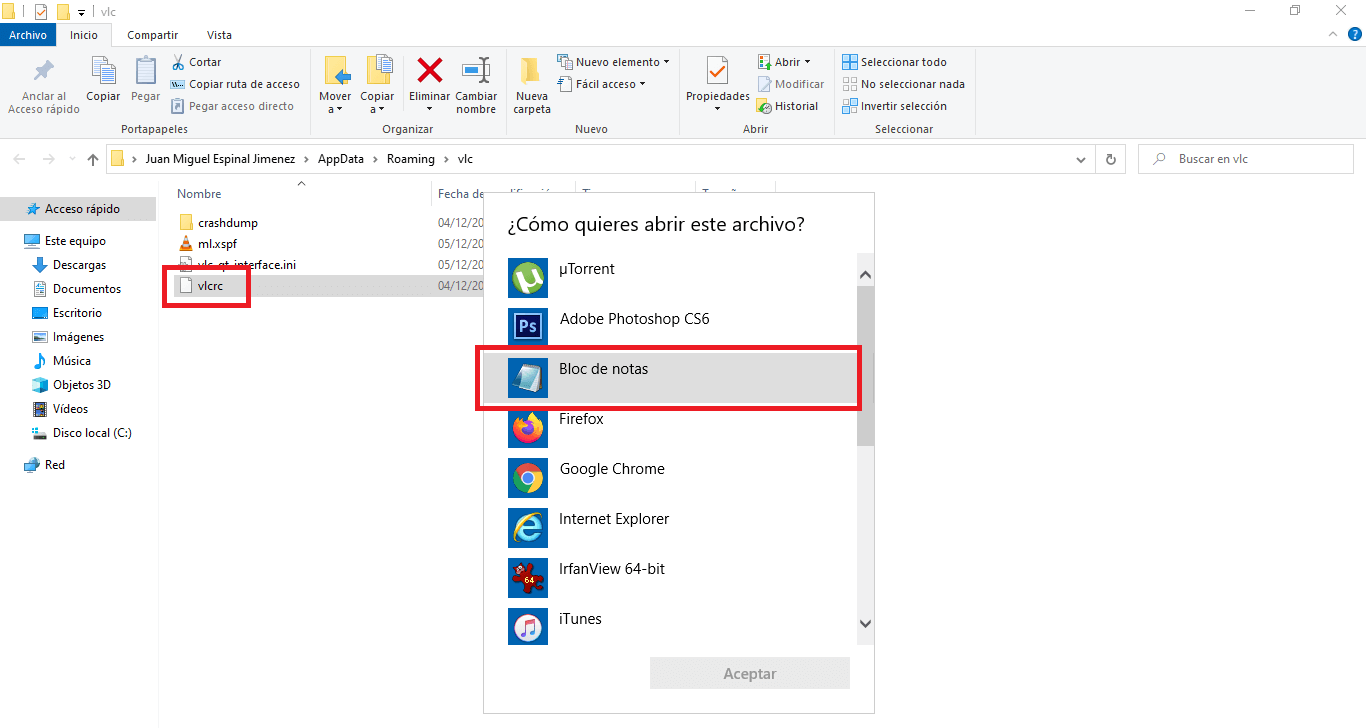This screenshot has width=1366, height=728.
Task: Click Juan Miguel Espinal Jimenez breadcrumb
Action: point(220,159)
